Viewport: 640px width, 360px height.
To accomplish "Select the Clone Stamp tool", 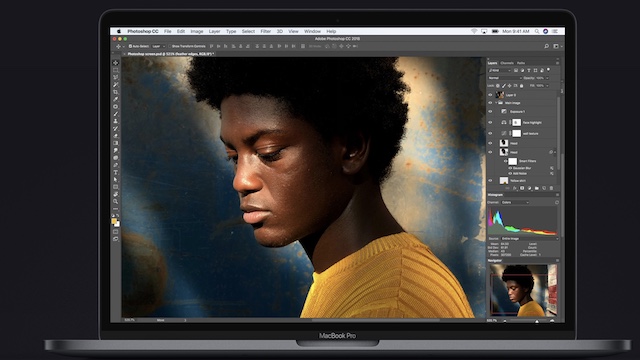I will tap(116, 121).
